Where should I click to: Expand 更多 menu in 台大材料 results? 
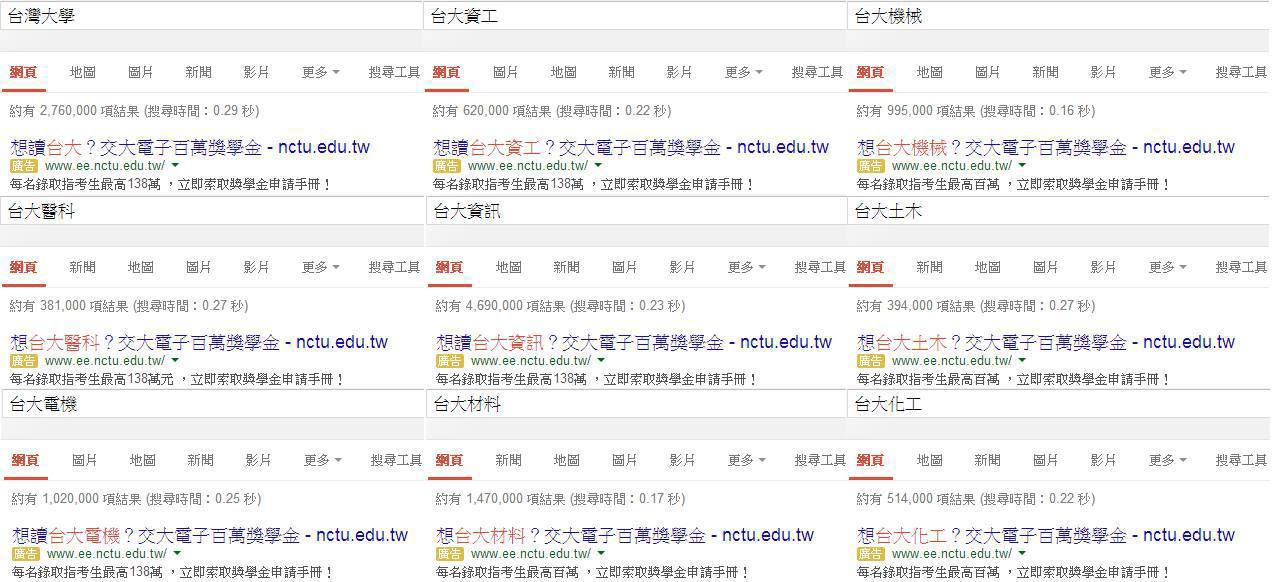[746, 460]
